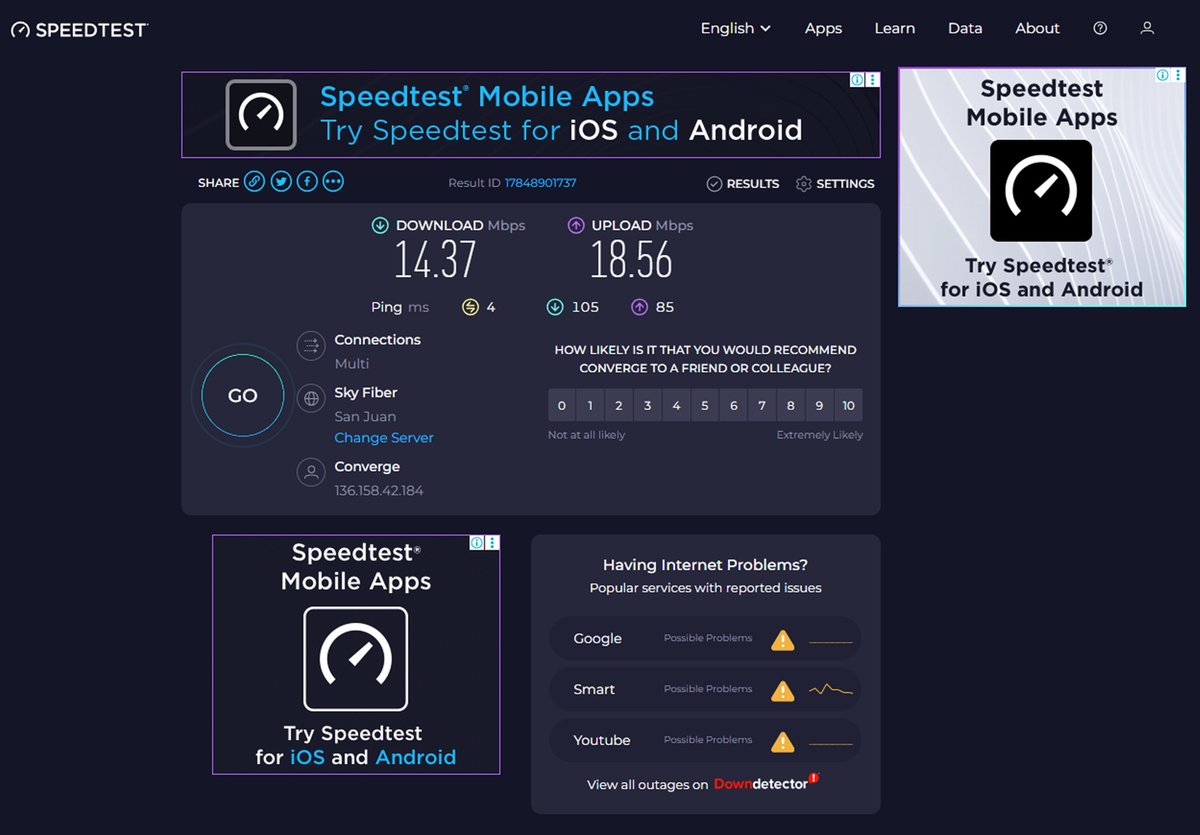This screenshot has width=1200, height=835.
Task: Rate recommendation as 1
Action: point(590,405)
